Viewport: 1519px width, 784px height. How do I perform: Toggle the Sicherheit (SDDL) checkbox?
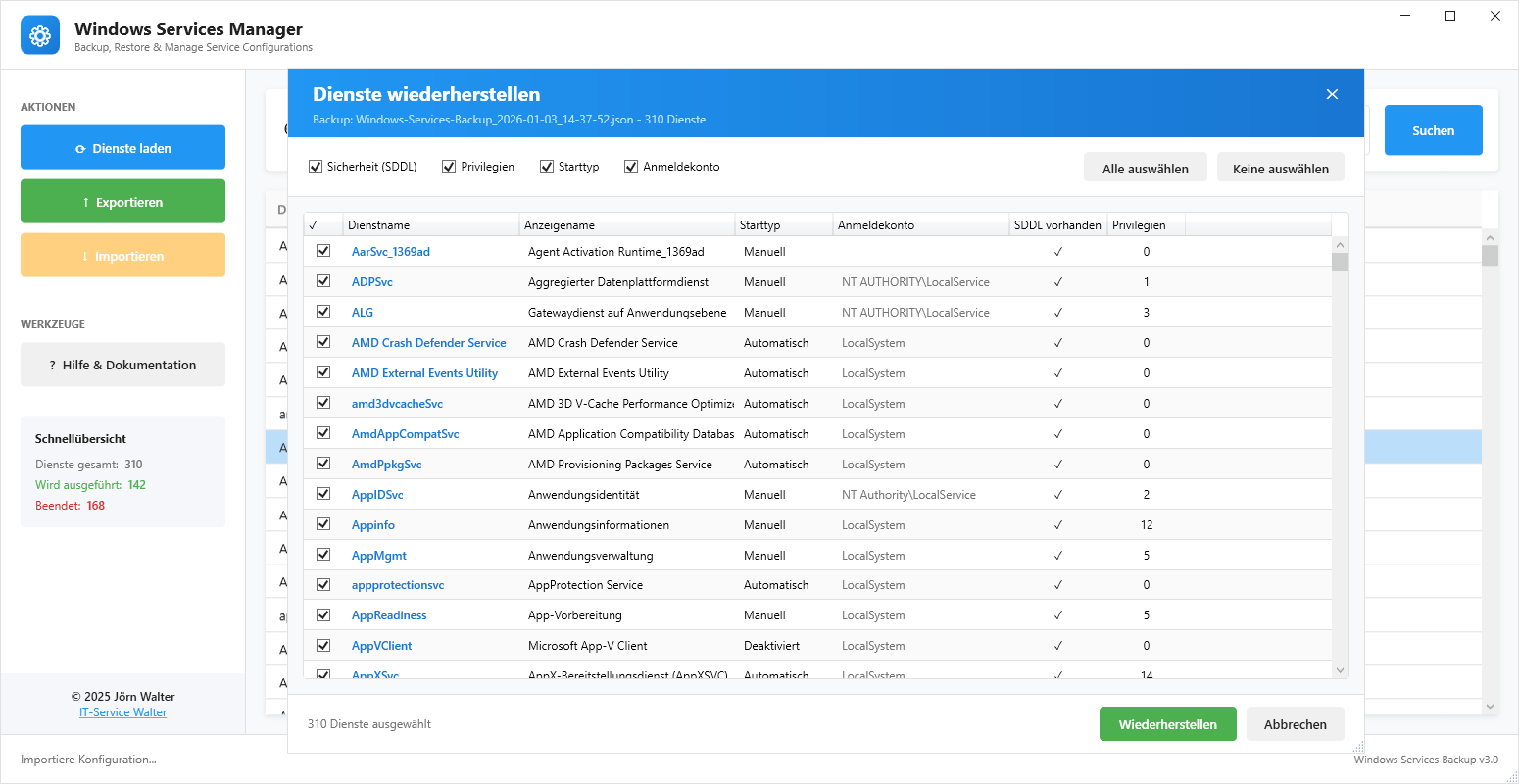coord(316,167)
